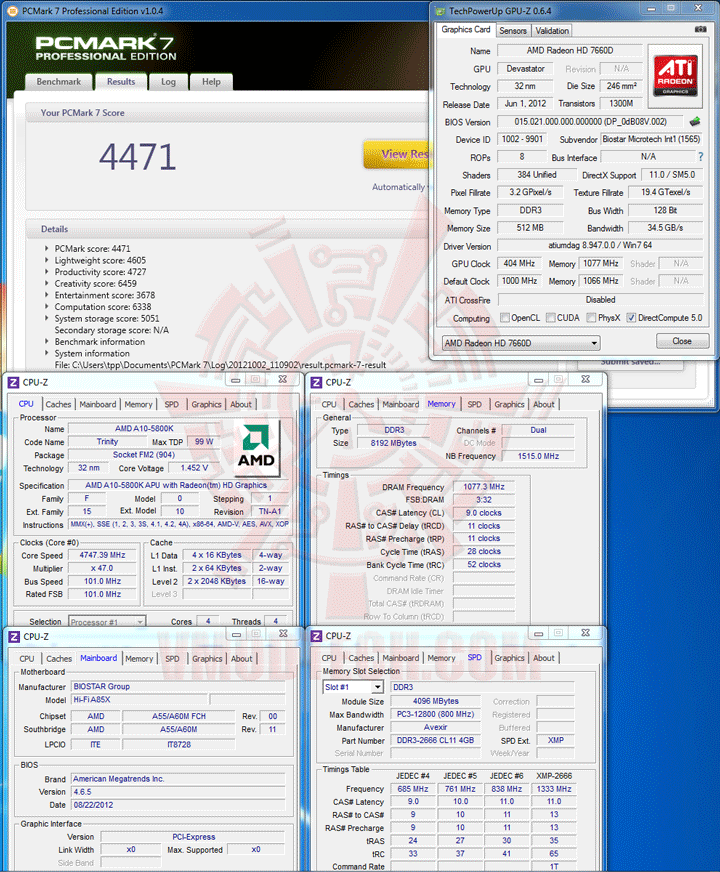Click the GPU-Z title bar icon
The width and height of the screenshot is (720, 872).
440,11
